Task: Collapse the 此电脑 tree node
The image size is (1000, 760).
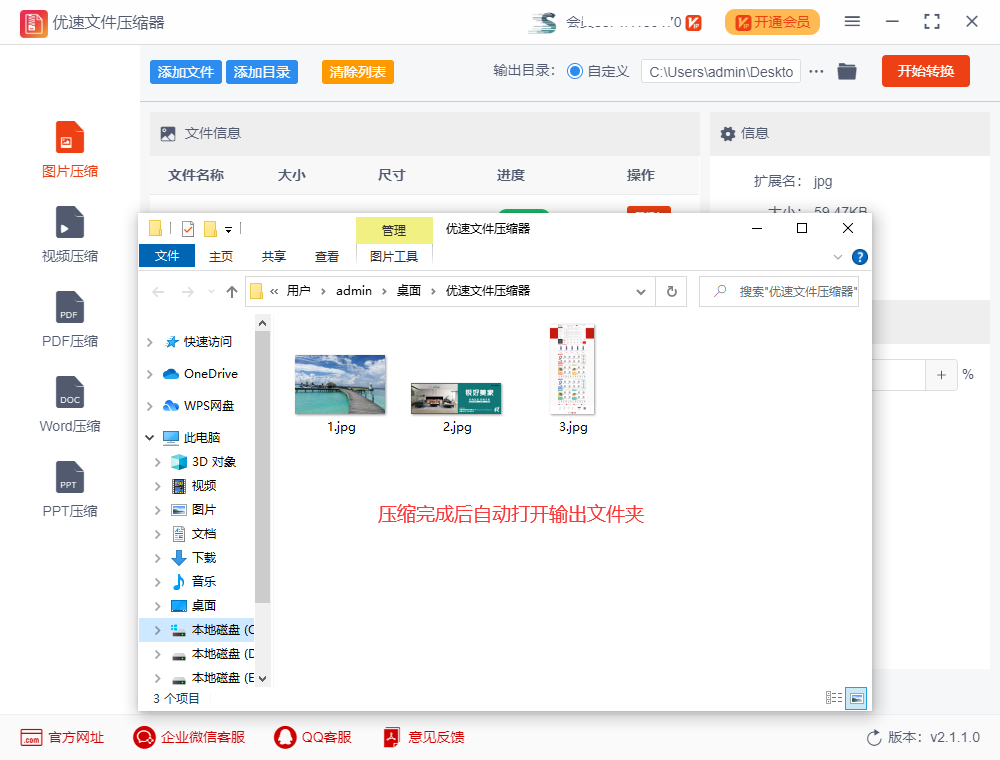Action: point(149,437)
